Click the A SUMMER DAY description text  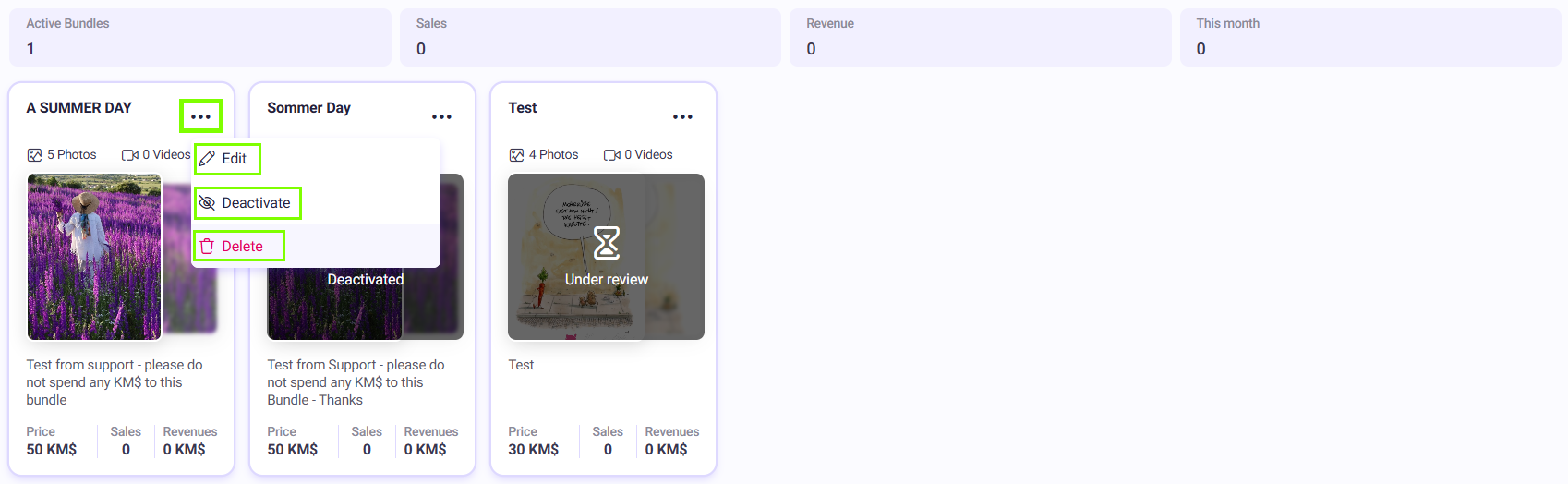click(115, 382)
